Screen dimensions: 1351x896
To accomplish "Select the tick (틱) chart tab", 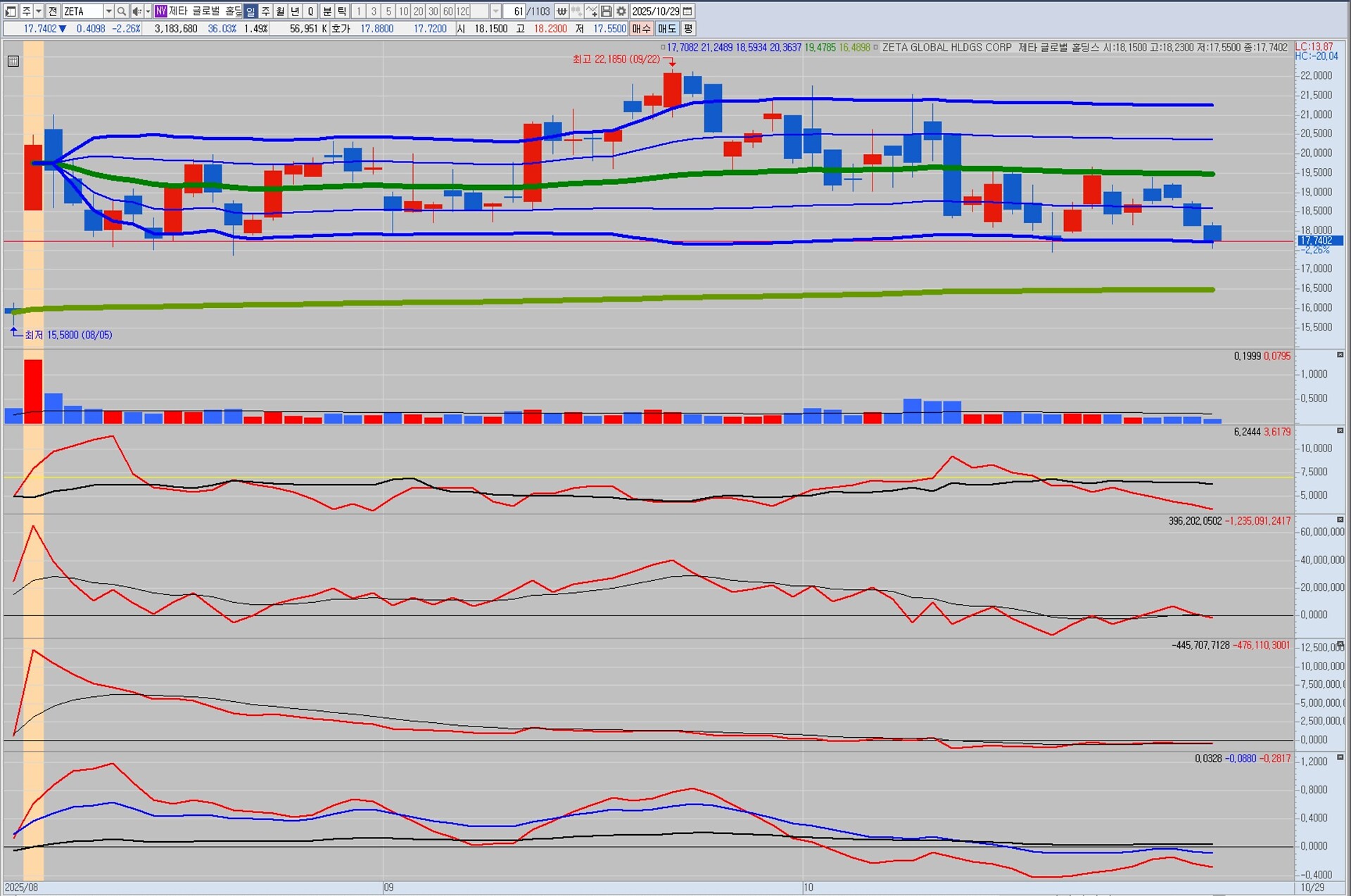I will (342, 11).
